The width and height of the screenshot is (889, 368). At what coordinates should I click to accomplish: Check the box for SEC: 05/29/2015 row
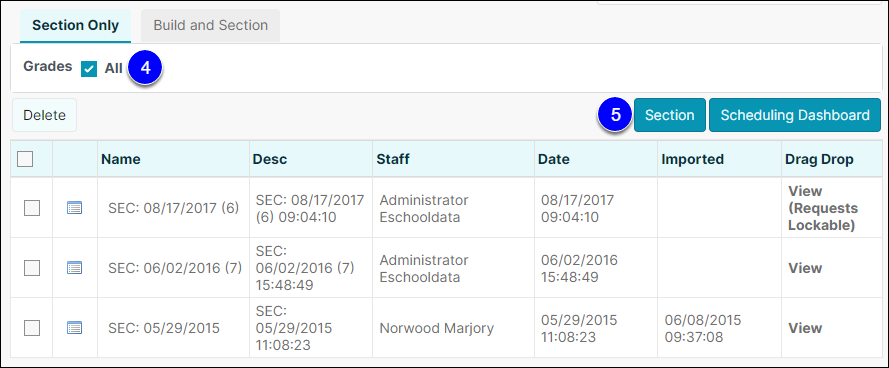coord(32,328)
